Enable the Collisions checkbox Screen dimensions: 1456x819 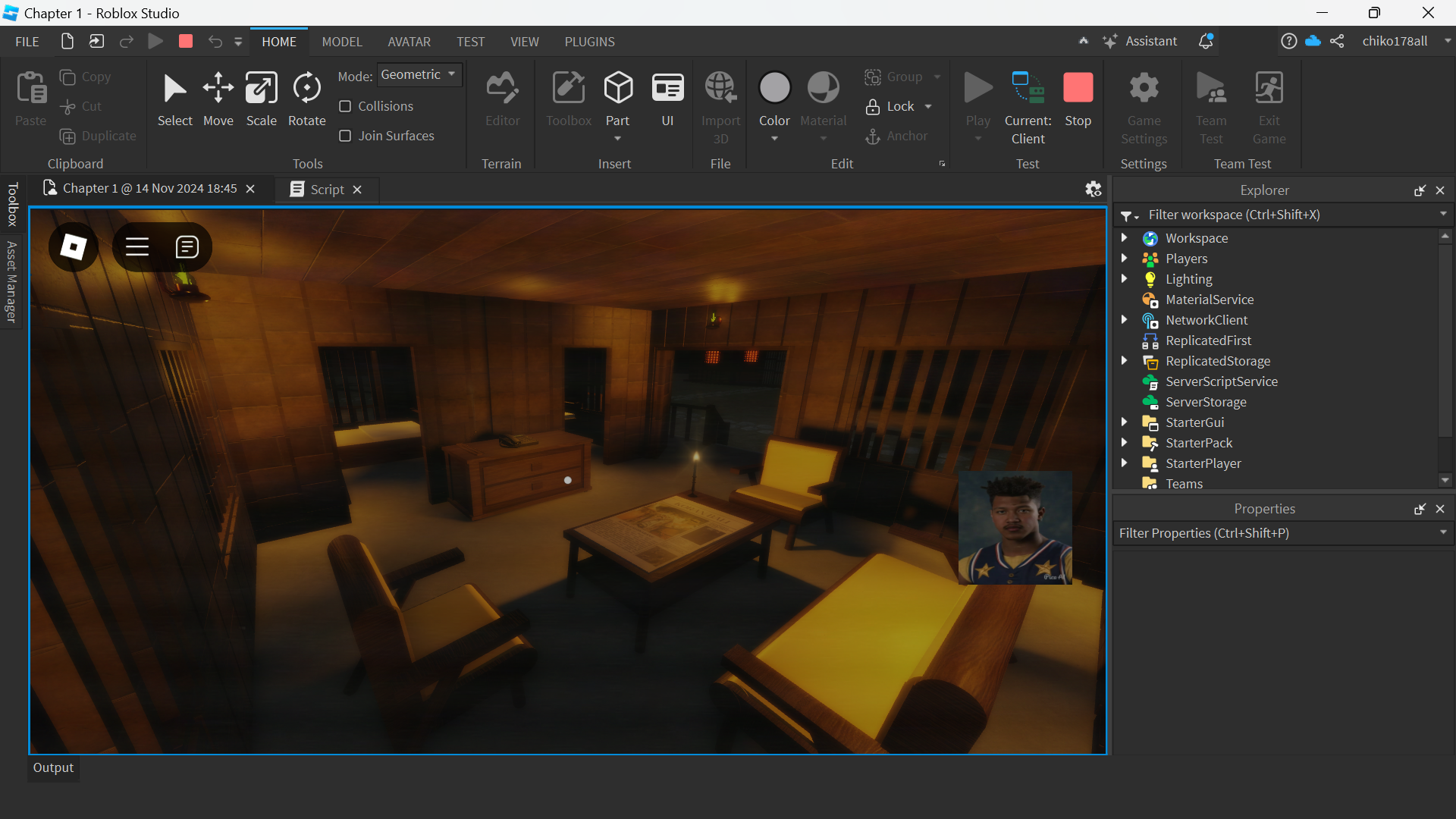click(x=345, y=106)
